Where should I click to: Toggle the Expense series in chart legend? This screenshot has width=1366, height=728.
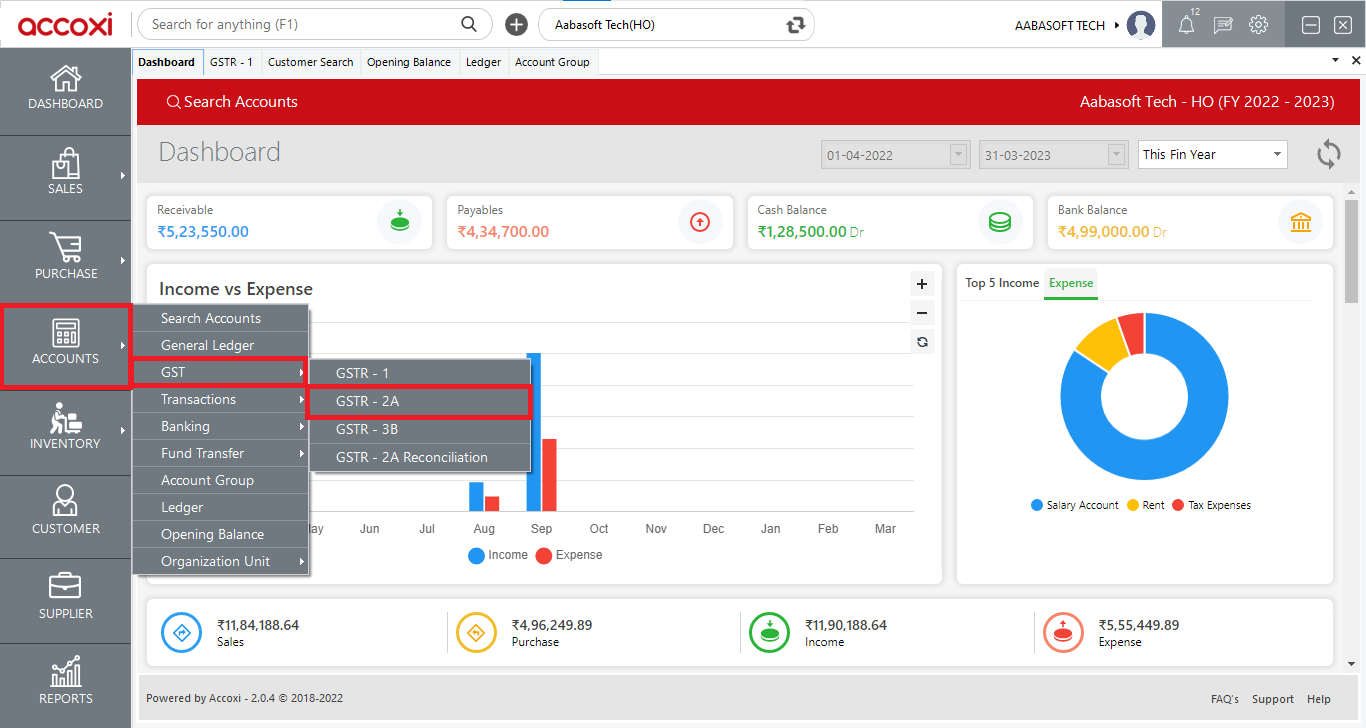click(x=569, y=555)
